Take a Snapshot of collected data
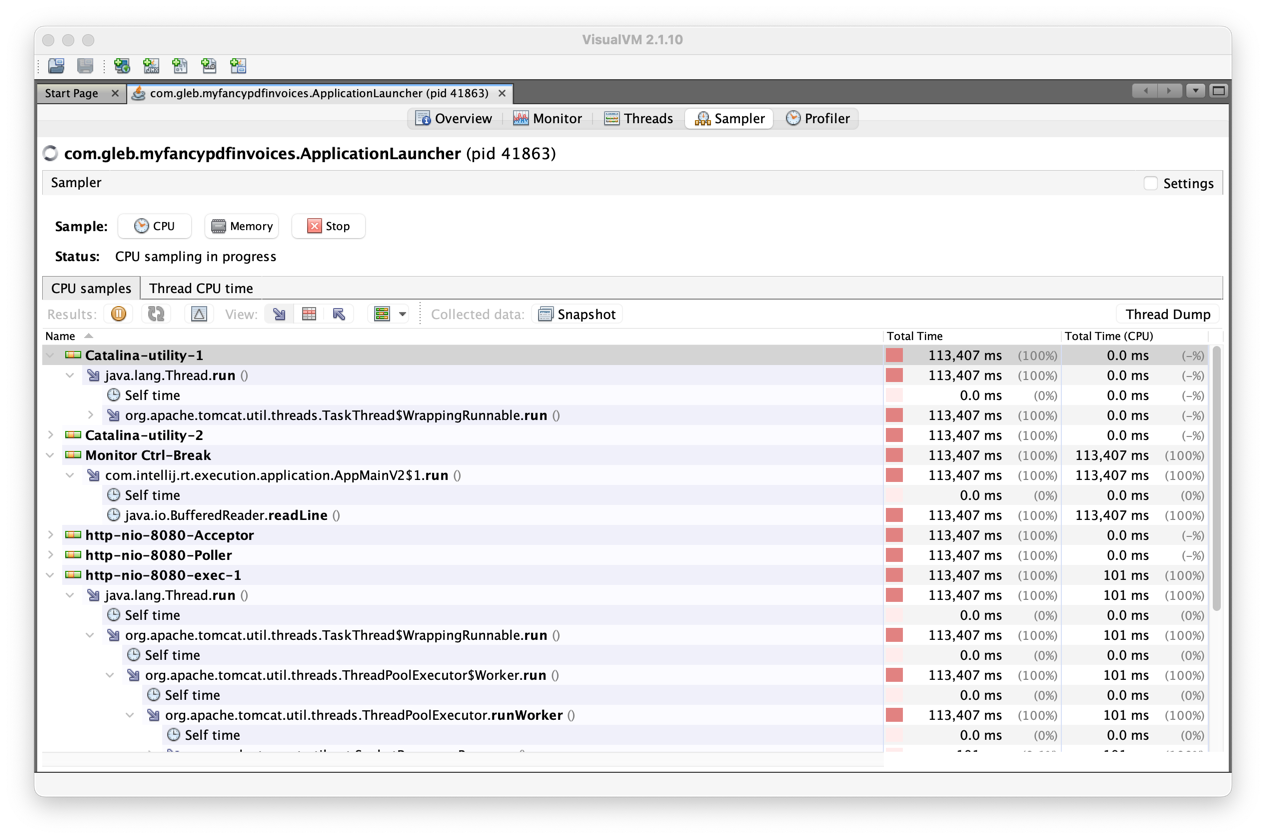Image resolution: width=1266 pixels, height=839 pixels. click(577, 313)
